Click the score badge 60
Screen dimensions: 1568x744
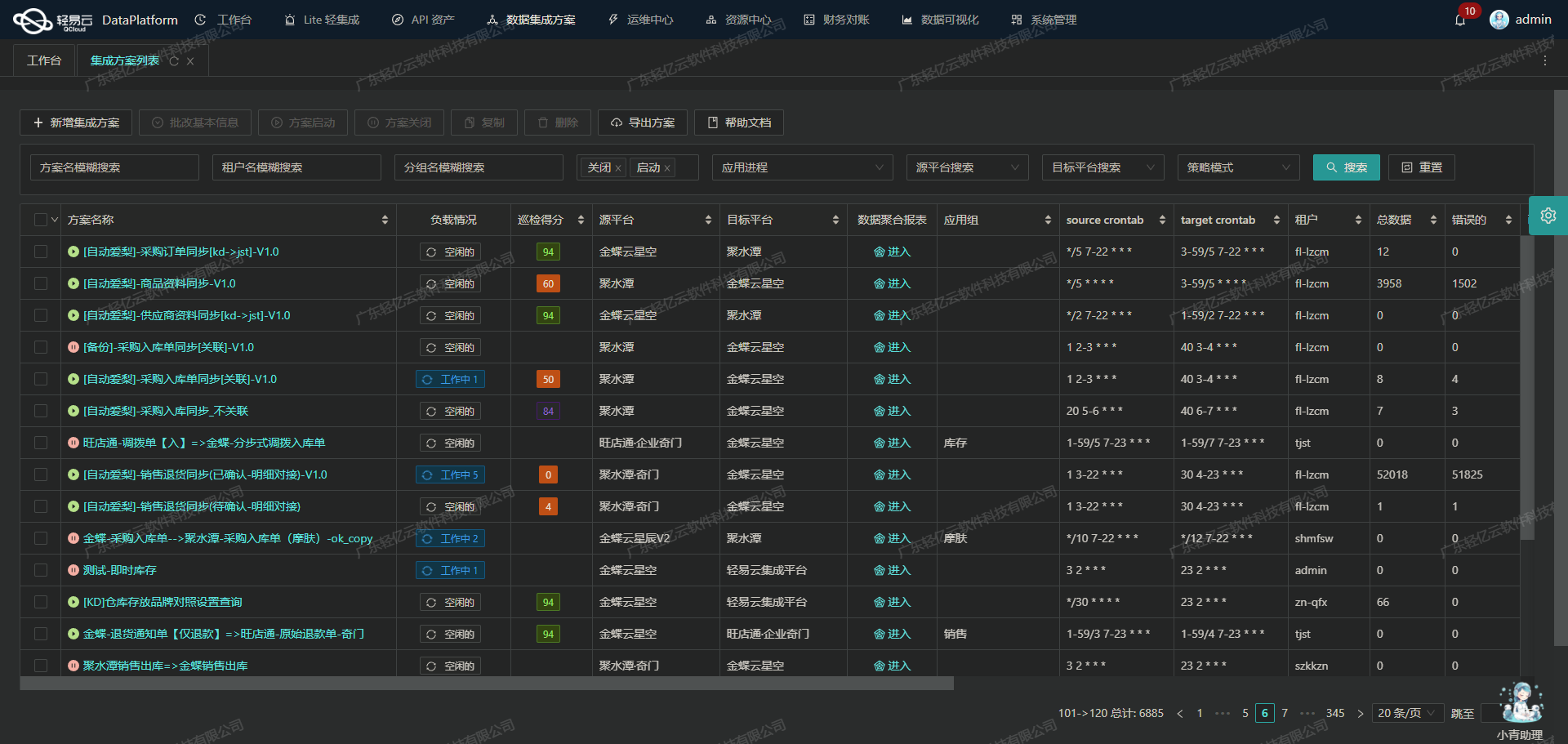[x=548, y=283]
